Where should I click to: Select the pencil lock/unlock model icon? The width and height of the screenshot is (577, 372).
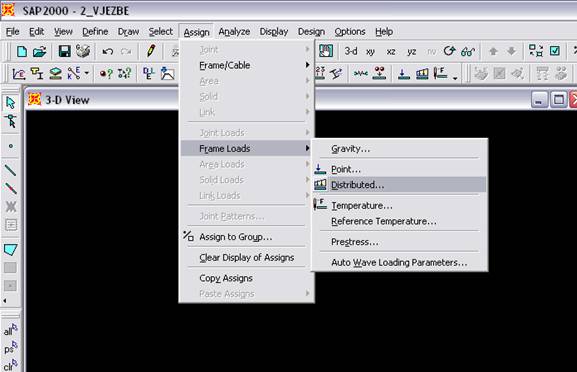tap(151, 51)
